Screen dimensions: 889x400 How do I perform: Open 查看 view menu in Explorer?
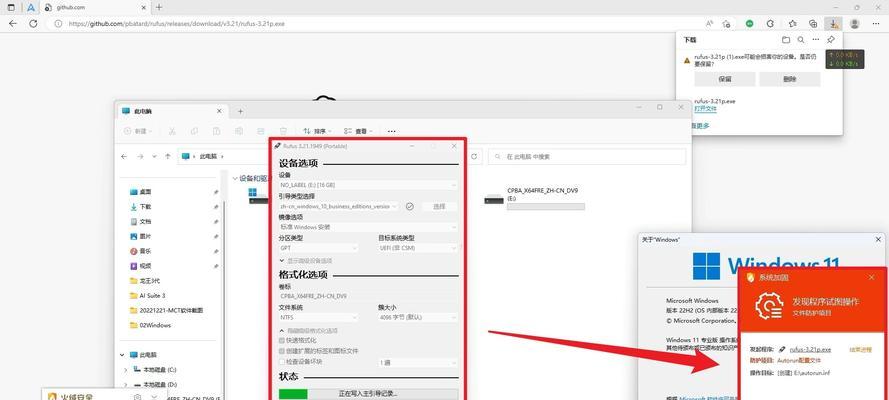tap(358, 131)
